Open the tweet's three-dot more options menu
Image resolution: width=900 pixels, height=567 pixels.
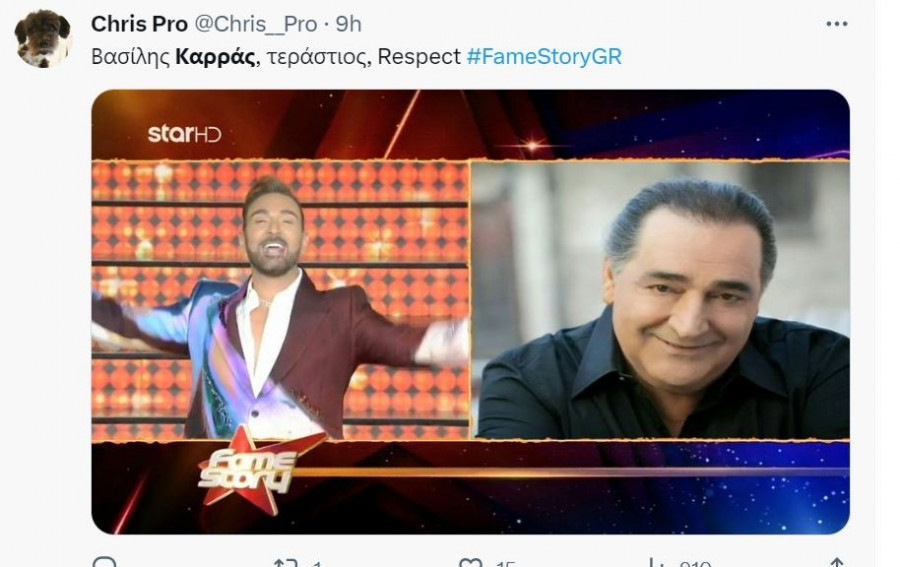point(836,24)
